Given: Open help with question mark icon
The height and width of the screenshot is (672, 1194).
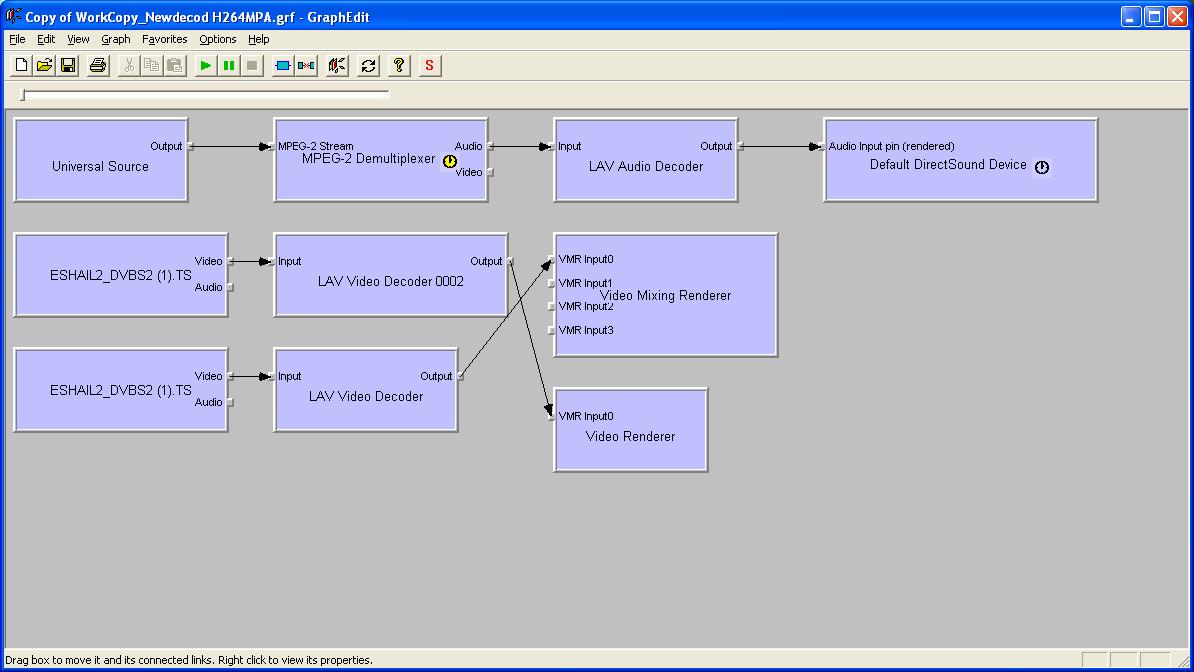Looking at the screenshot, I should click(399, 66).
